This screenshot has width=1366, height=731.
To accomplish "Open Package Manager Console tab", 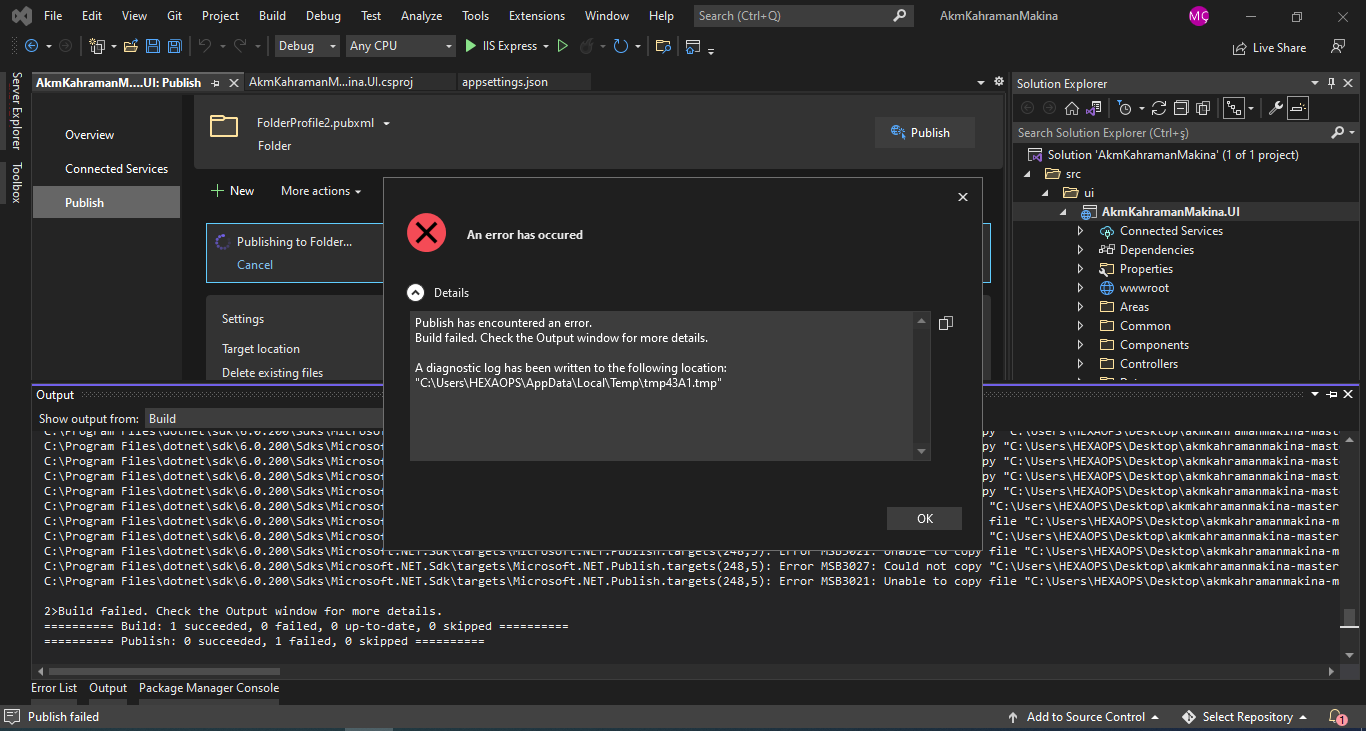I will click(x=209, y=688).
